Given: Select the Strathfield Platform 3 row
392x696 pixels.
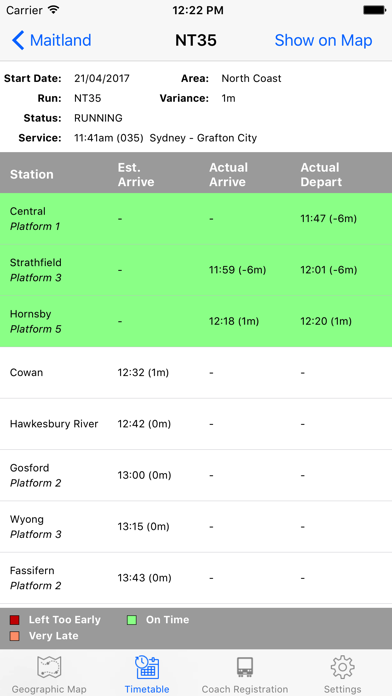Looking at the screenshot, I should click(196, 270).
